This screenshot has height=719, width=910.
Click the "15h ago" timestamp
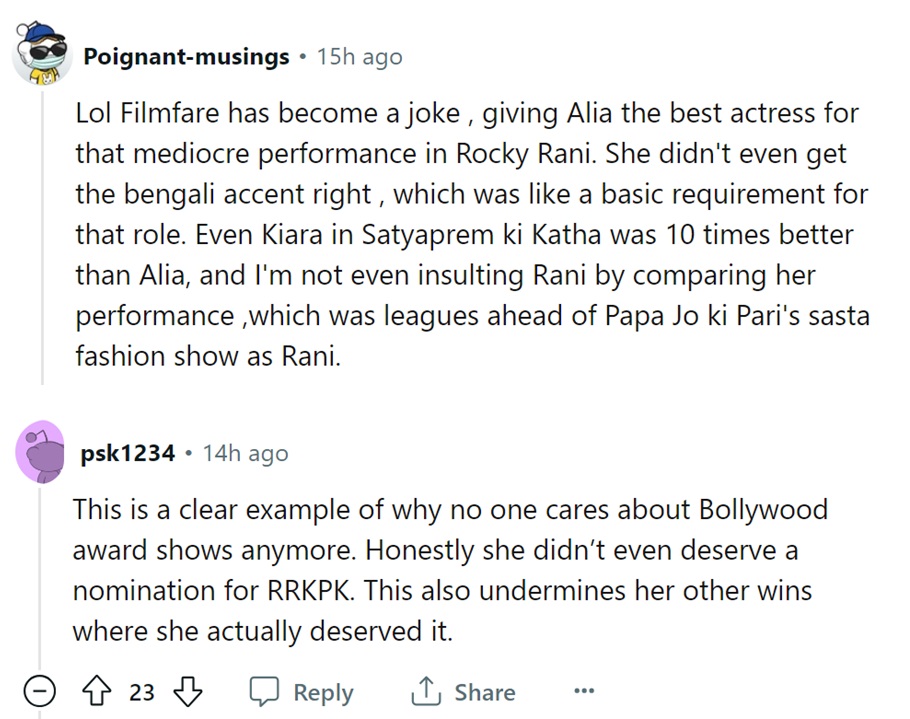[x=359, y=57]
